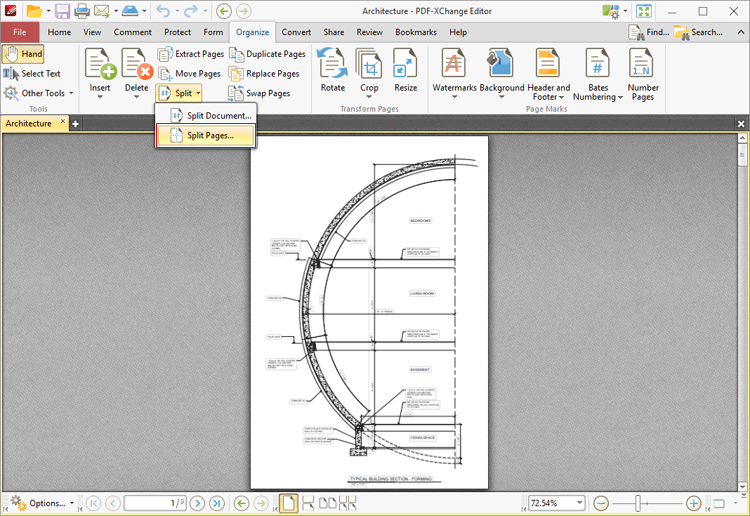Image resolution: width=750 pixels, height=516 pixels.
Task: Expand the arrow under Crop
Action: (x=369, y=97)
